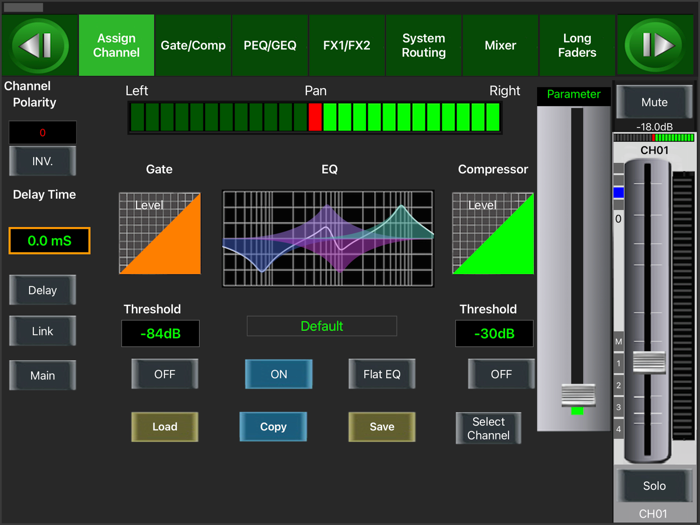
Task: Toggle the Delay button
Action: (42, 290)
